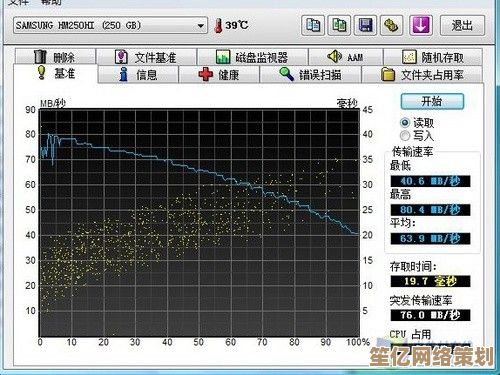Click the burst rate value 76.0 MB/秒
The image size is (500, 375).
pos(430,315)
